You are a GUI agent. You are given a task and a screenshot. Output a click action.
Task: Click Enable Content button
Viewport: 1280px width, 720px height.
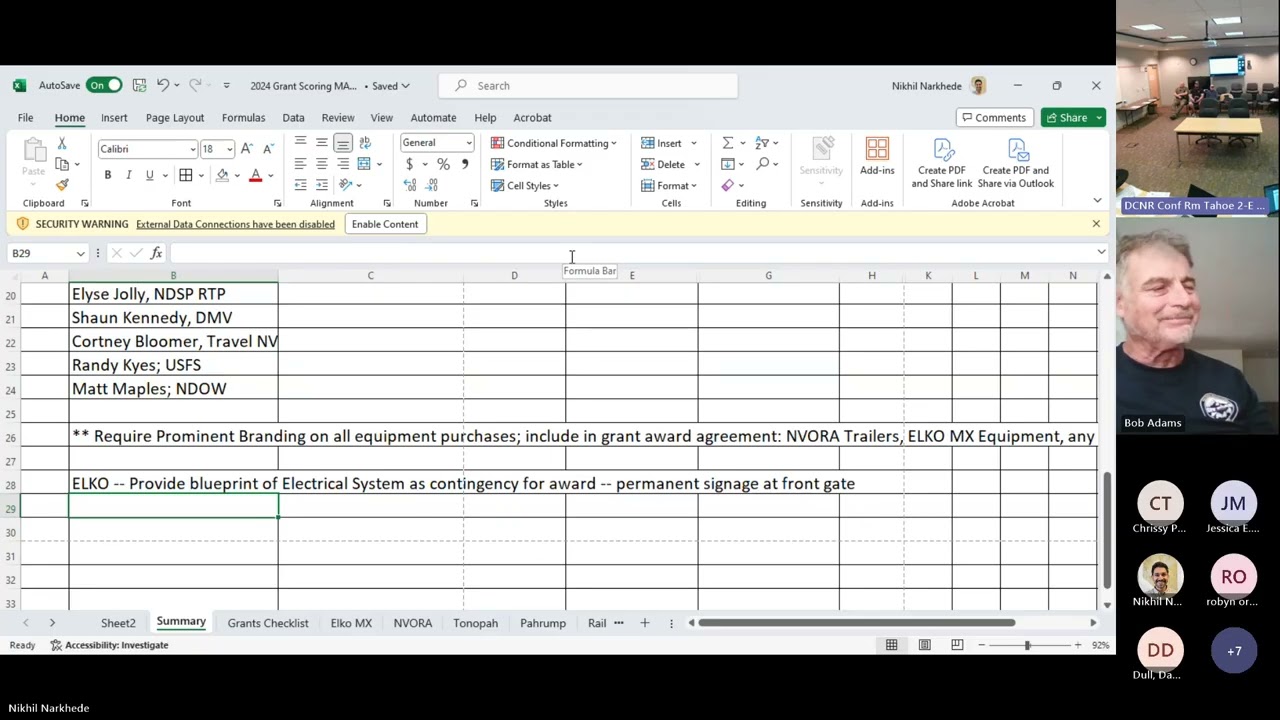point(385,224)
